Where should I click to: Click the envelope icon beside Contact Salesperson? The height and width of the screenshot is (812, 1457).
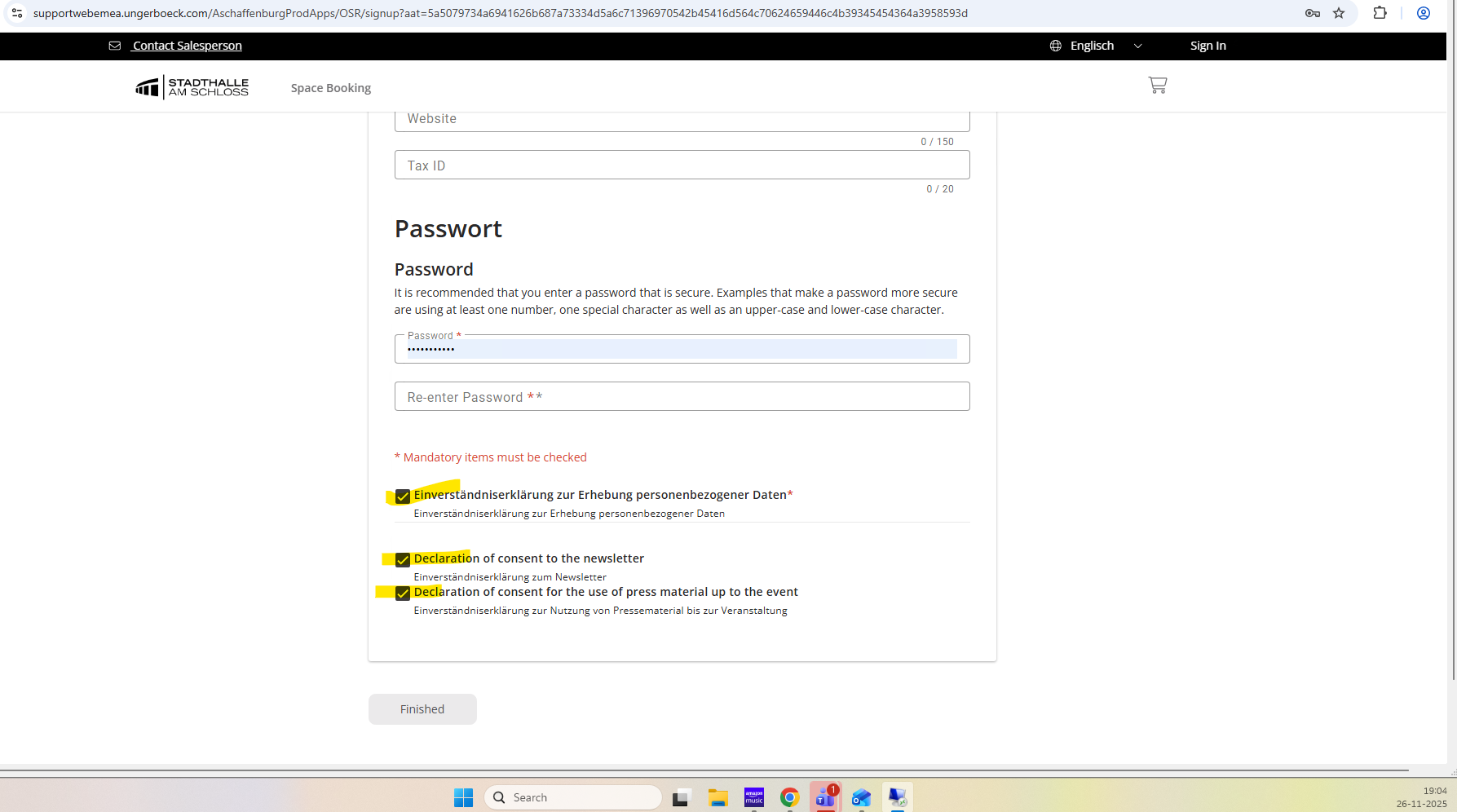tap(115, 46)
